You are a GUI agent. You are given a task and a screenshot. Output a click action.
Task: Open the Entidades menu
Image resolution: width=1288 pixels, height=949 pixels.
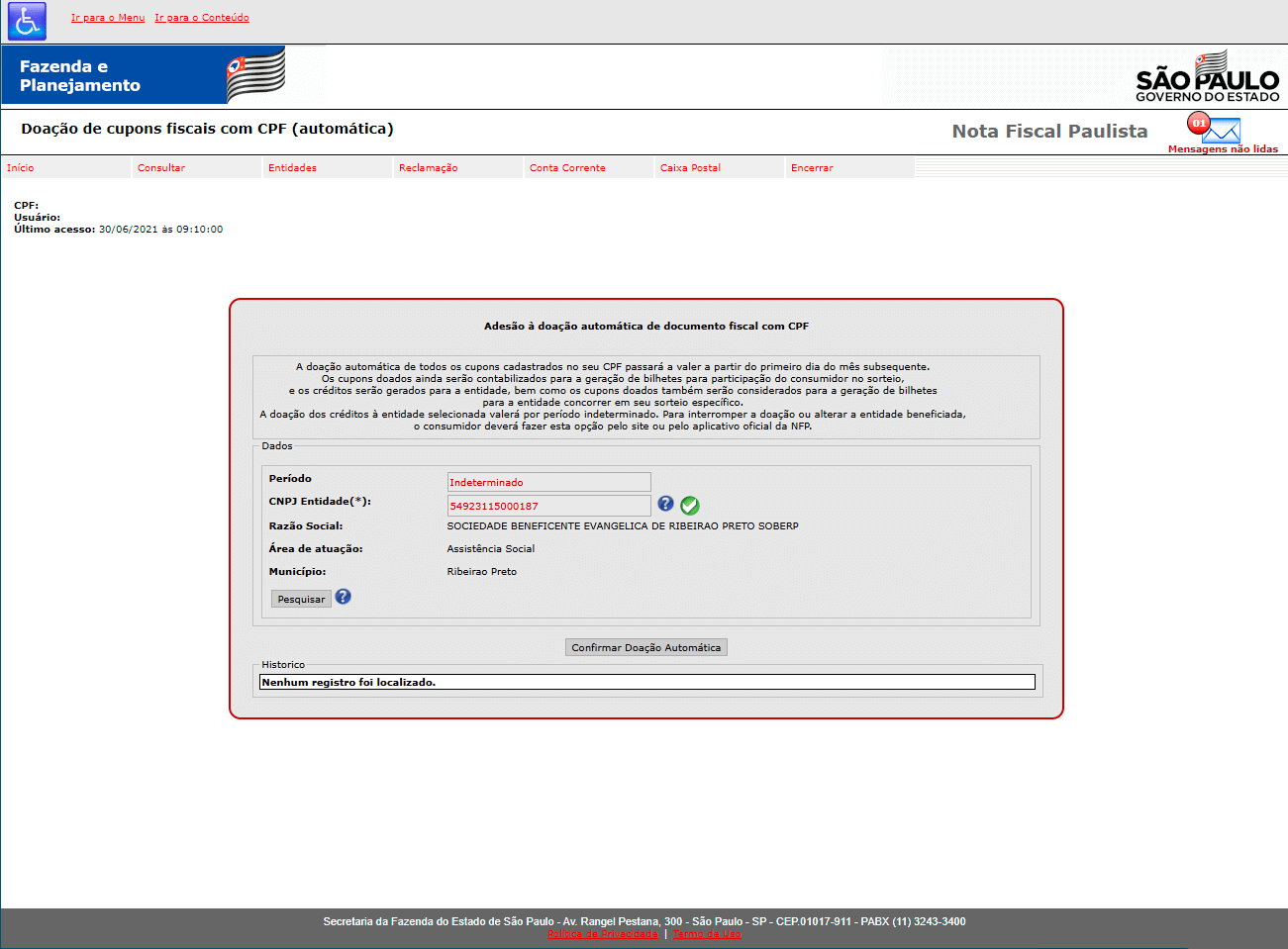[x=292, y=168]
